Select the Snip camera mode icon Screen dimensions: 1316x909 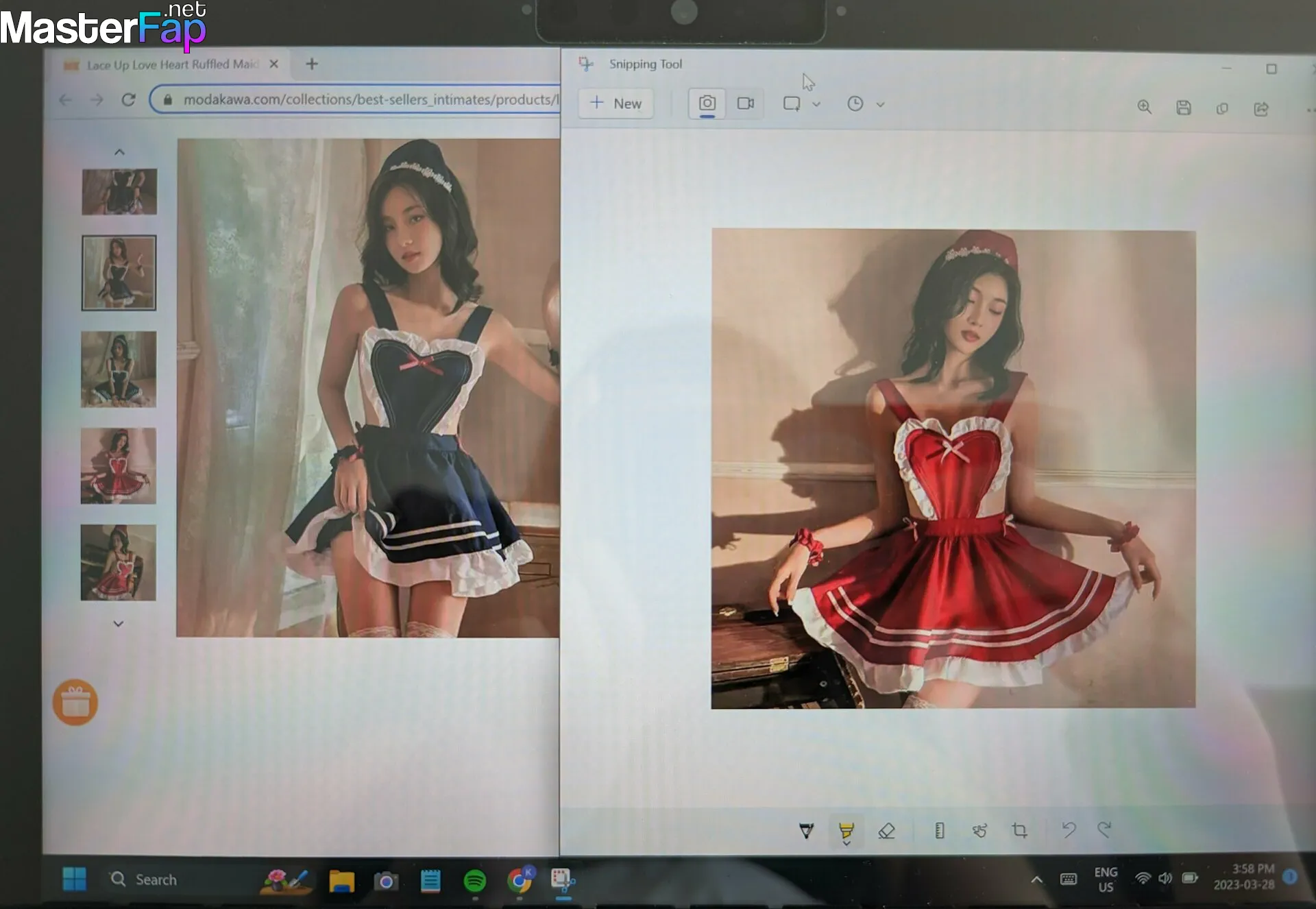pos(707,104)
